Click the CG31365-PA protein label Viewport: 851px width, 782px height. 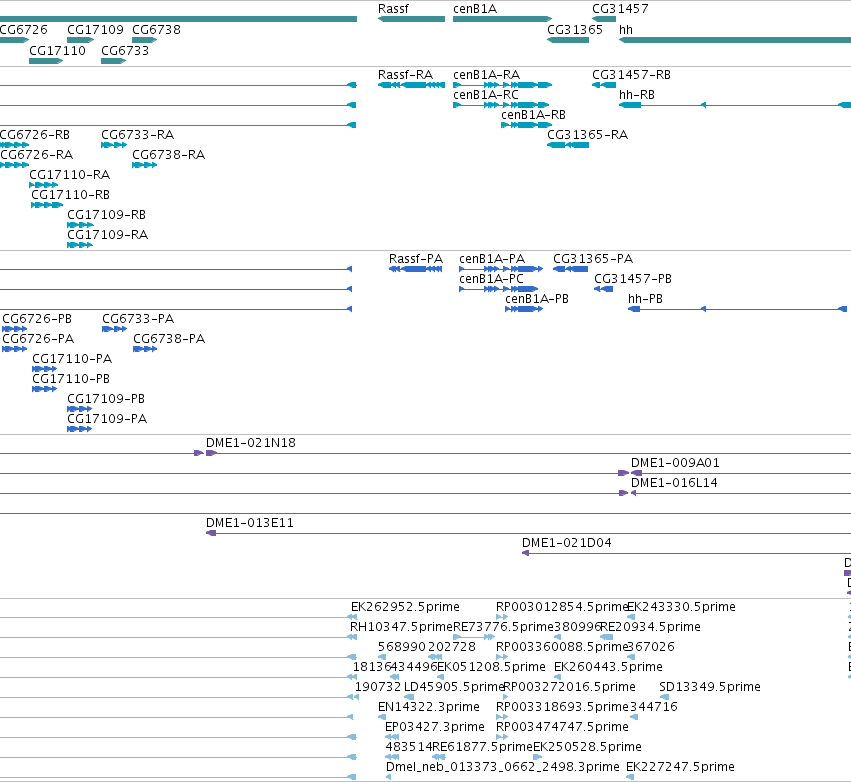(593, 258)
